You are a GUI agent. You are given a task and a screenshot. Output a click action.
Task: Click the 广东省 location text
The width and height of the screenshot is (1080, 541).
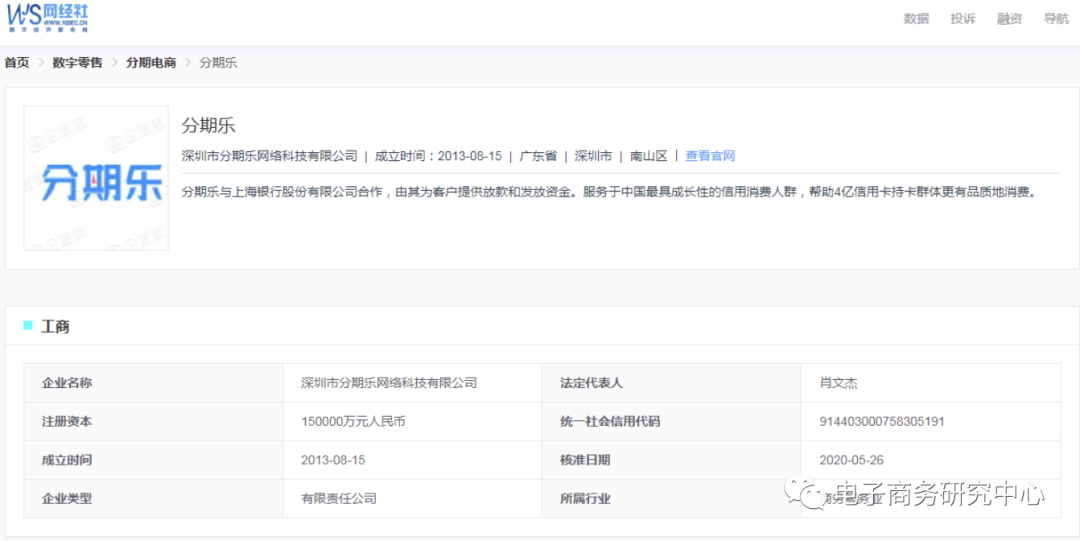point(538,156)
